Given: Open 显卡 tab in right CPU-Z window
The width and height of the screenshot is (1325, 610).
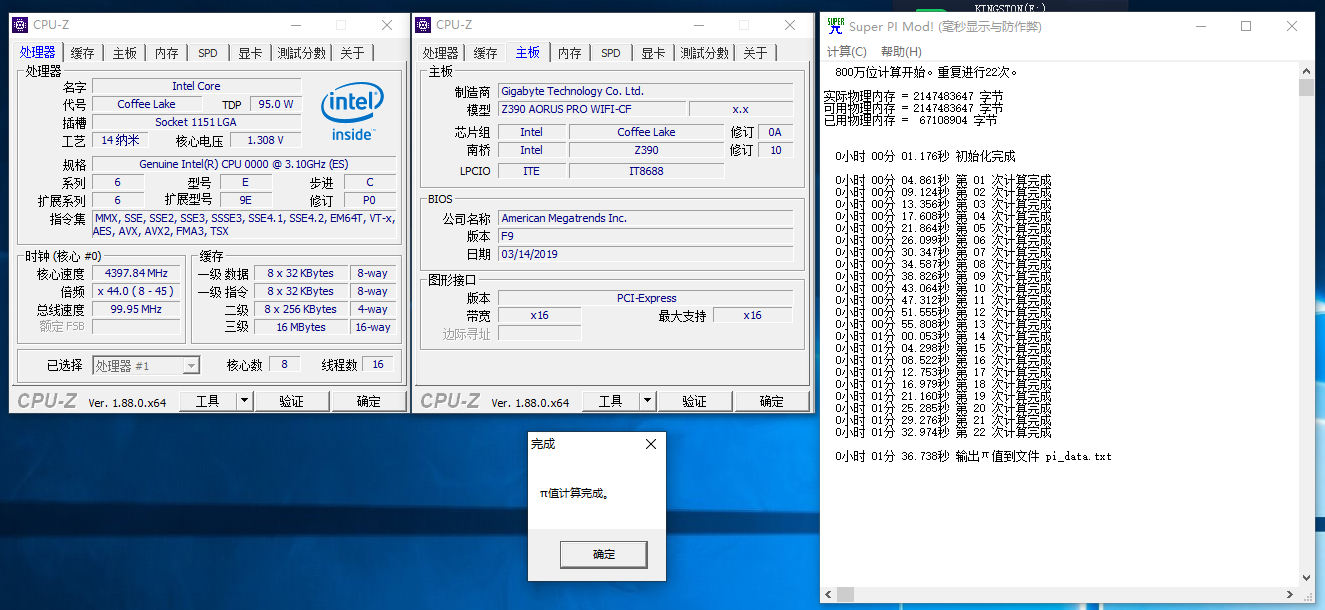Looking at the screenshot, I should click(653, 53).
